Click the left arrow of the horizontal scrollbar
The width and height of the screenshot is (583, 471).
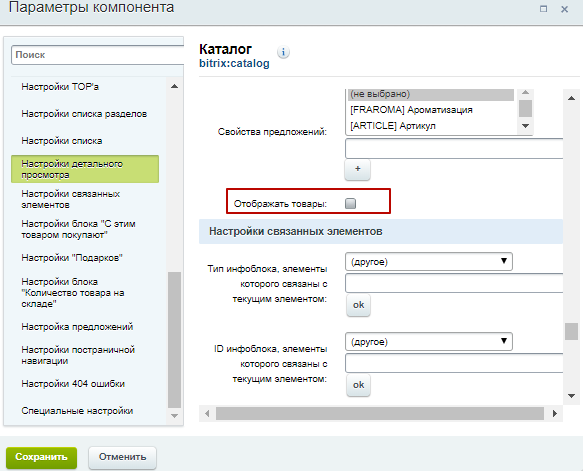pos(207,413)
